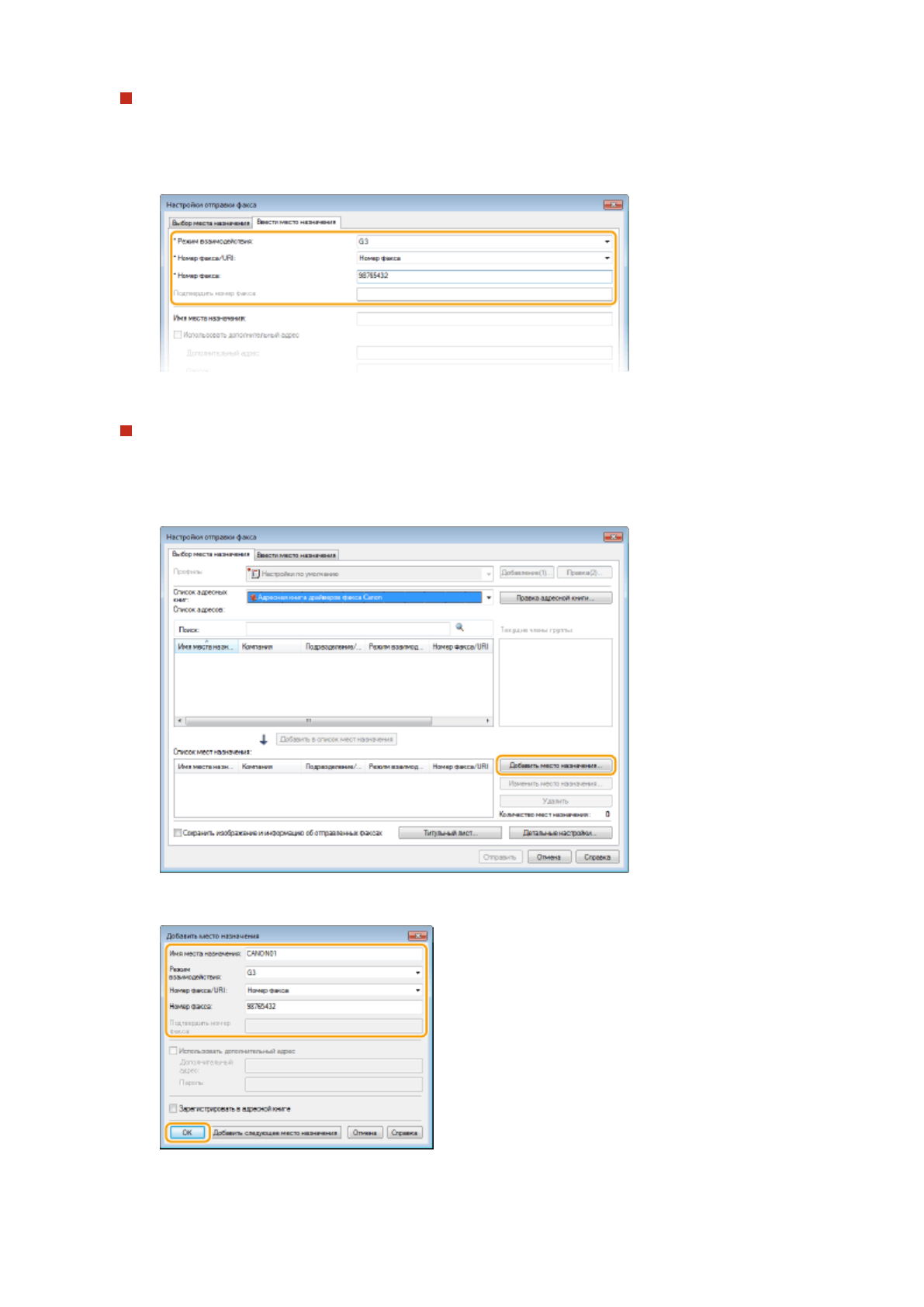Click Правка адресной книги... button

coord(555,598)
